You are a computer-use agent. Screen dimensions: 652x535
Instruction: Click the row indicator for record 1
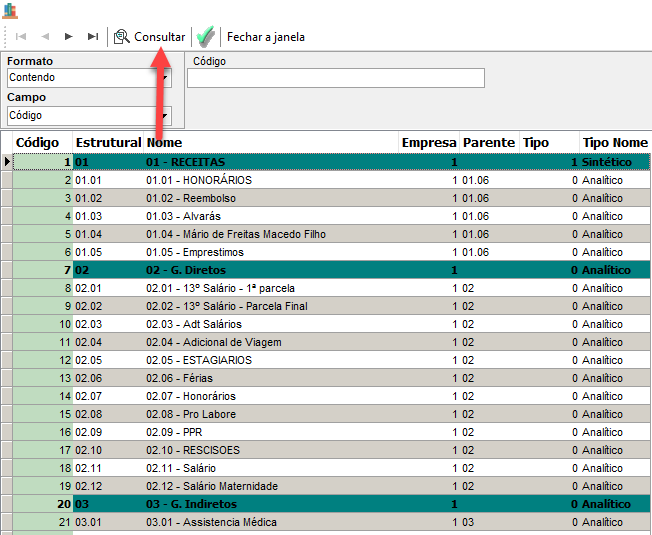7,162
